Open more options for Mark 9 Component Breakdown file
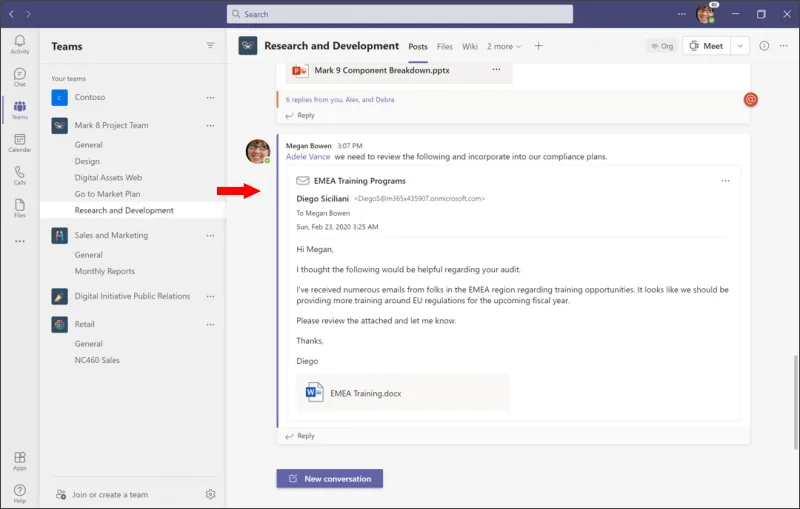This screenshot has height=509, width=800. click(496, 69)
